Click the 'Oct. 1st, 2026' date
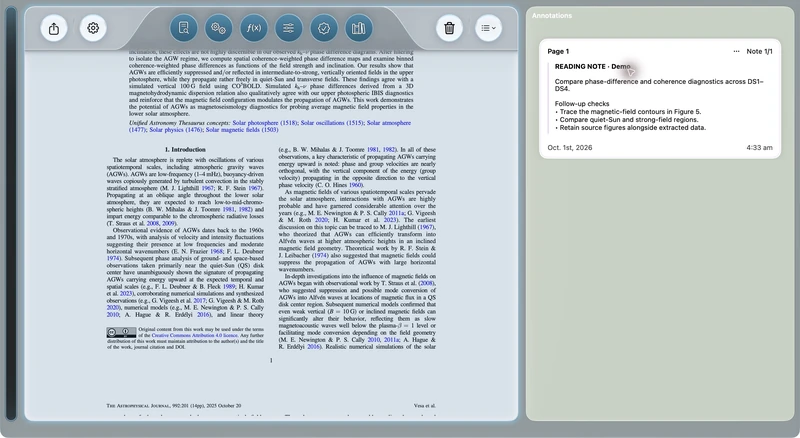Screen dimensions: 800x438 (570, 148)
